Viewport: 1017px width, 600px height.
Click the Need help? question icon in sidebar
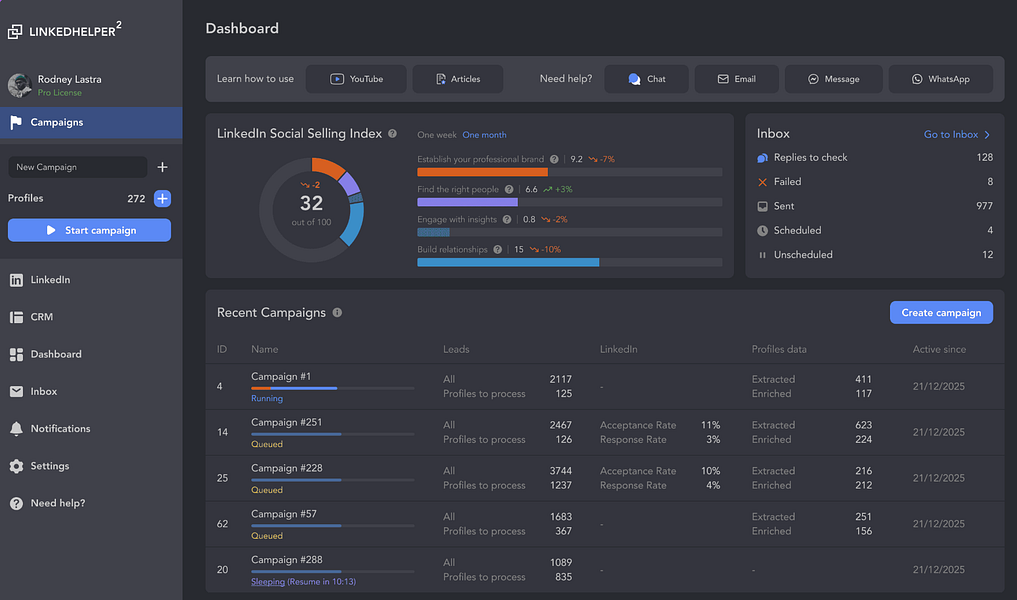(x=16, y=503)
